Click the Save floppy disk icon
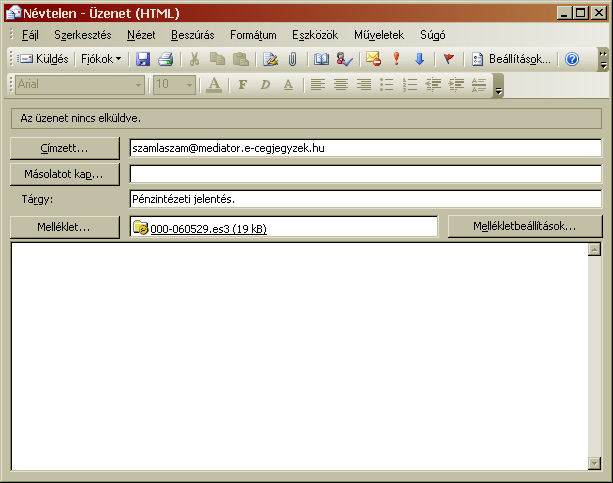Image resolution: width=613 pixels, height=483 pixels. pos(143,59)
